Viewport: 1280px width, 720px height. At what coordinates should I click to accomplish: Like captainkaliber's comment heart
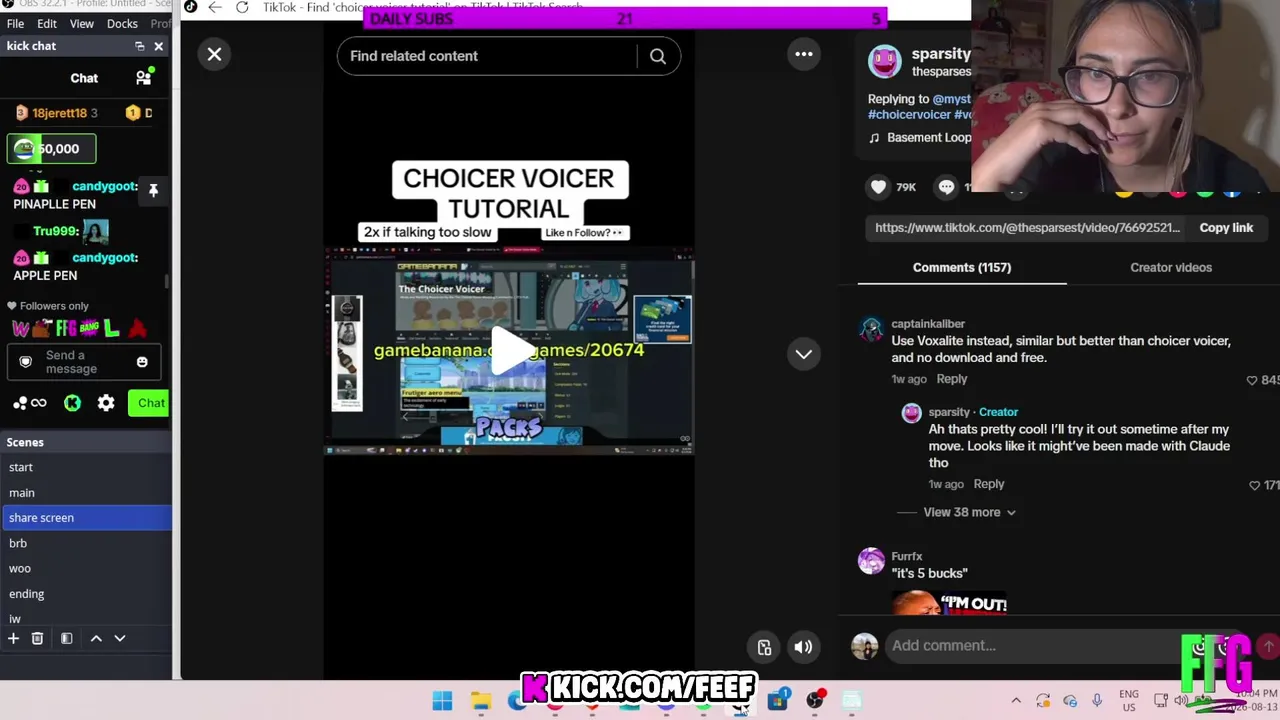click(1252, 380)
